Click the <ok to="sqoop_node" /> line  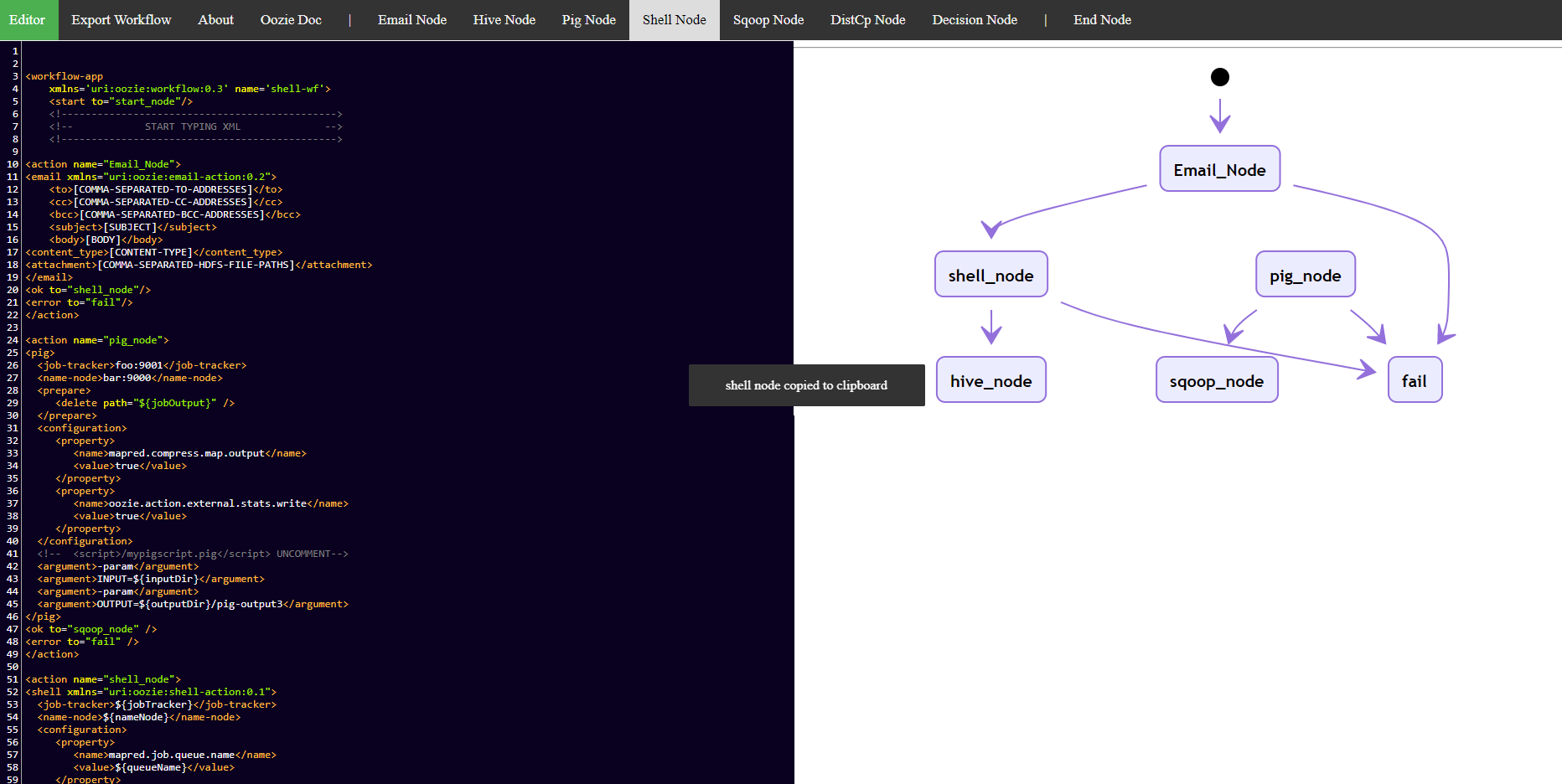coord(91,629)
